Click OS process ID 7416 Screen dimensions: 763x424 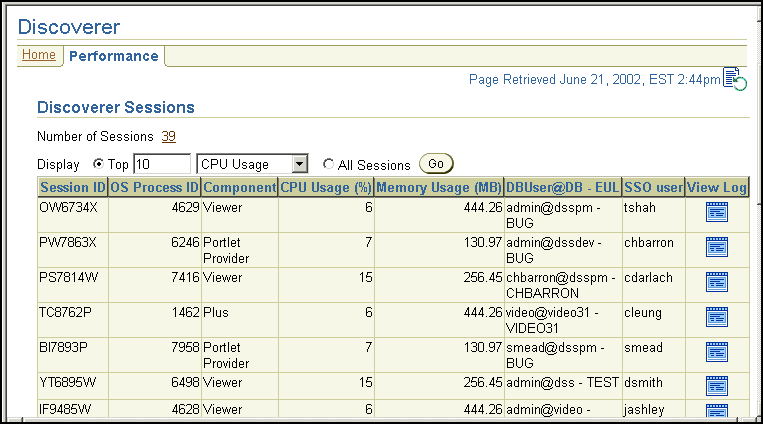click(185, 277)
